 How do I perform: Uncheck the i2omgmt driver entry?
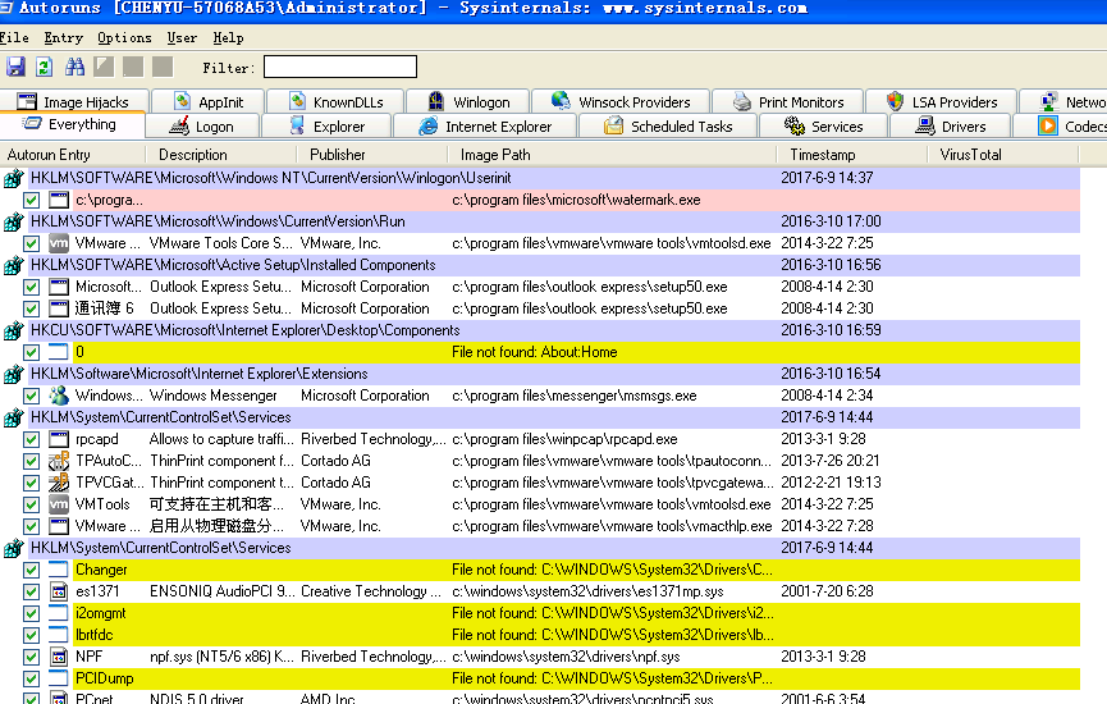[x=31, y=614]
